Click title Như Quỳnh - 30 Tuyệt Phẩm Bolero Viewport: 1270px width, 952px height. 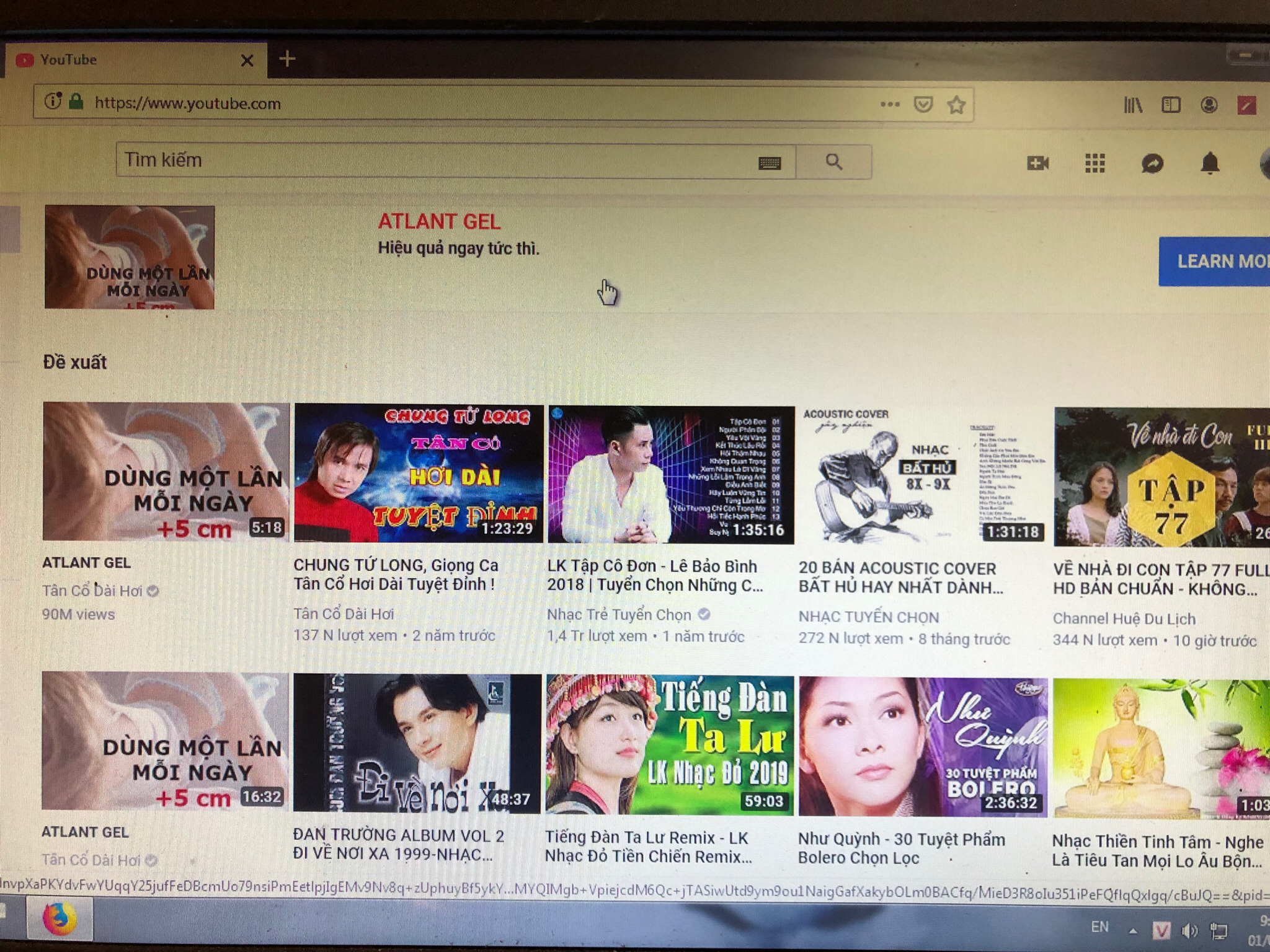pos(901,848)
